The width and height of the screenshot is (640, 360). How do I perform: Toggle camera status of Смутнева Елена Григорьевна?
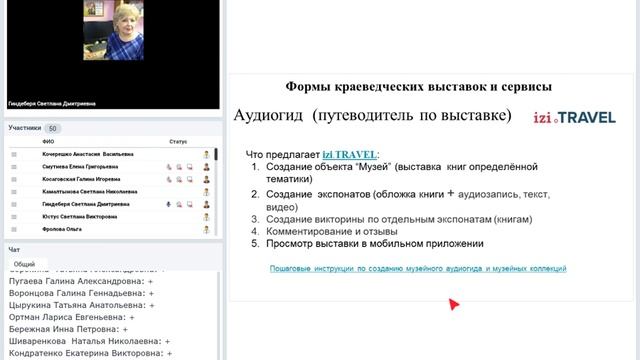pyautogui.click(x=179, y=167)
